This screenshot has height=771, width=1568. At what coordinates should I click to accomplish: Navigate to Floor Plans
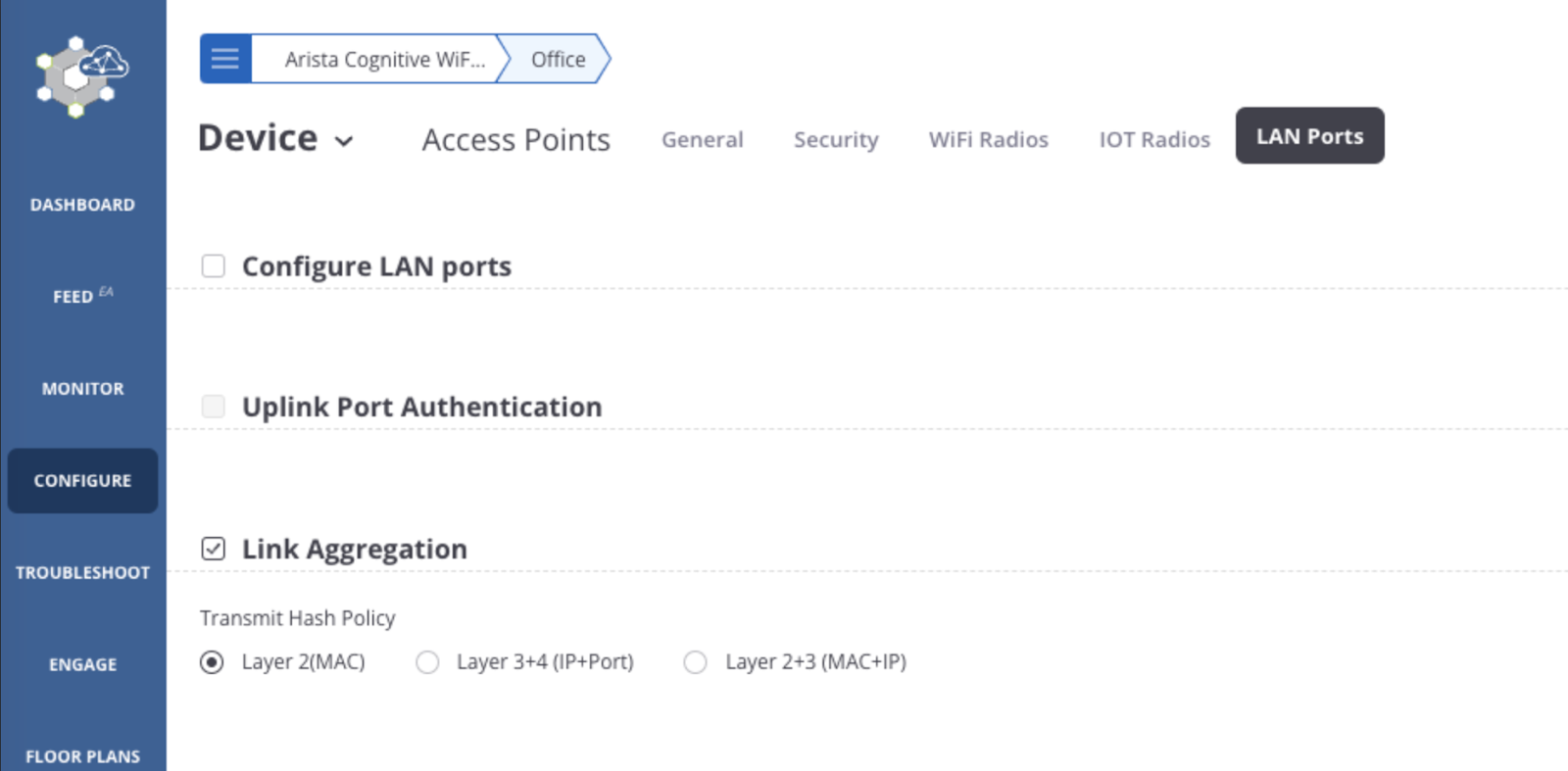pyautogui.click(x=81, y=755)
